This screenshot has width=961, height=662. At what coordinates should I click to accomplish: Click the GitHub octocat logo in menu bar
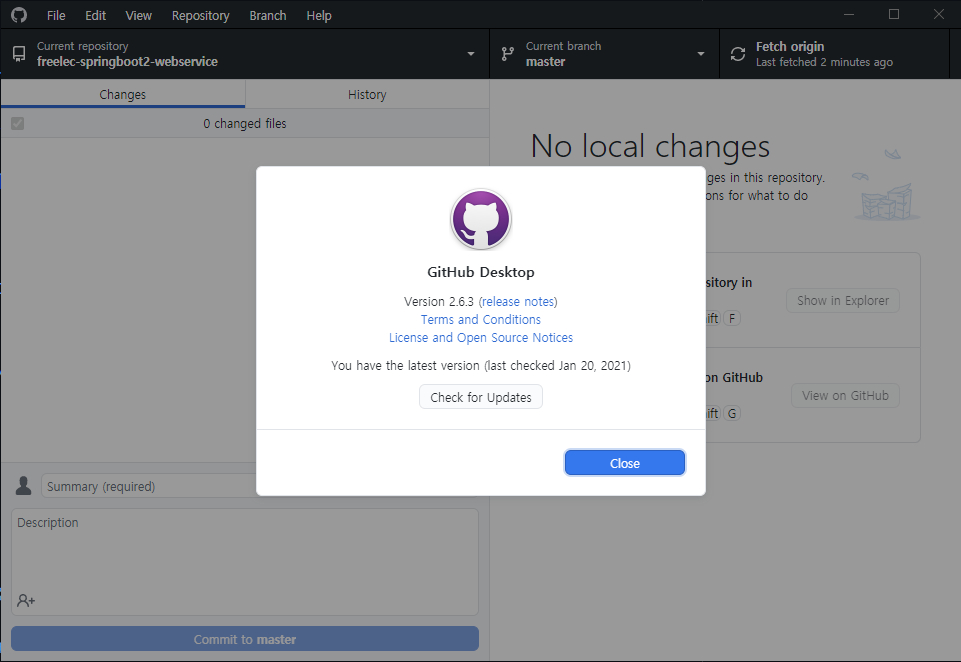19,15
